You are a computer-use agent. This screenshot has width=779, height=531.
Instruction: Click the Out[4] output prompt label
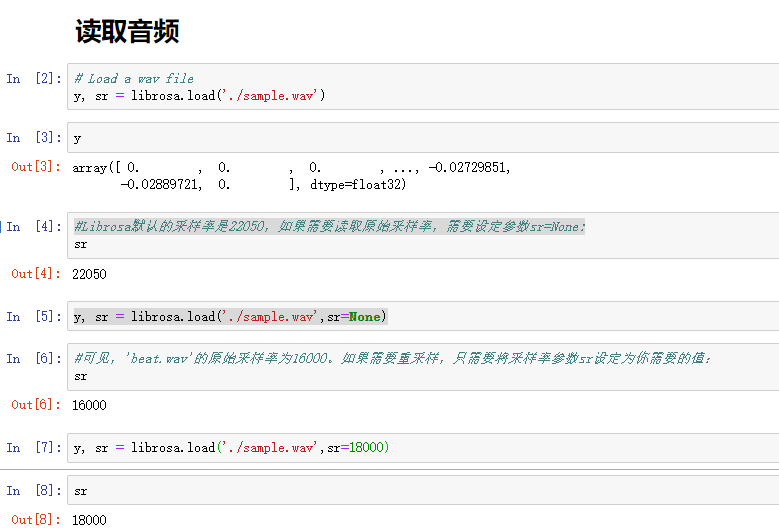click(36, 274)
